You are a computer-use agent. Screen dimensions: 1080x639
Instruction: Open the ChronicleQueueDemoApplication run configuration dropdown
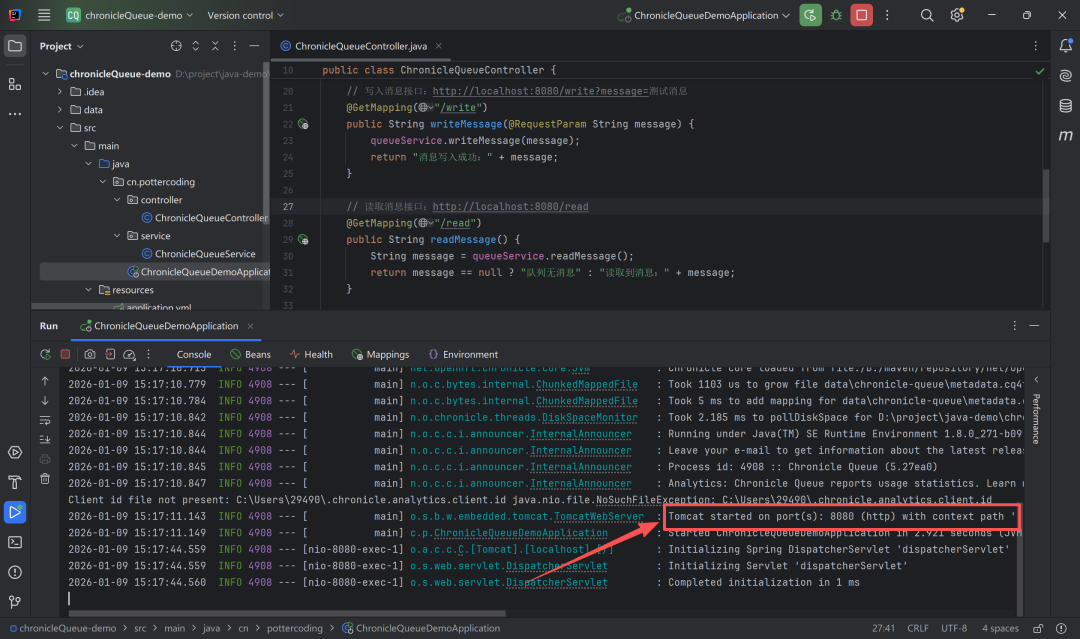click(x=705, y=15)
